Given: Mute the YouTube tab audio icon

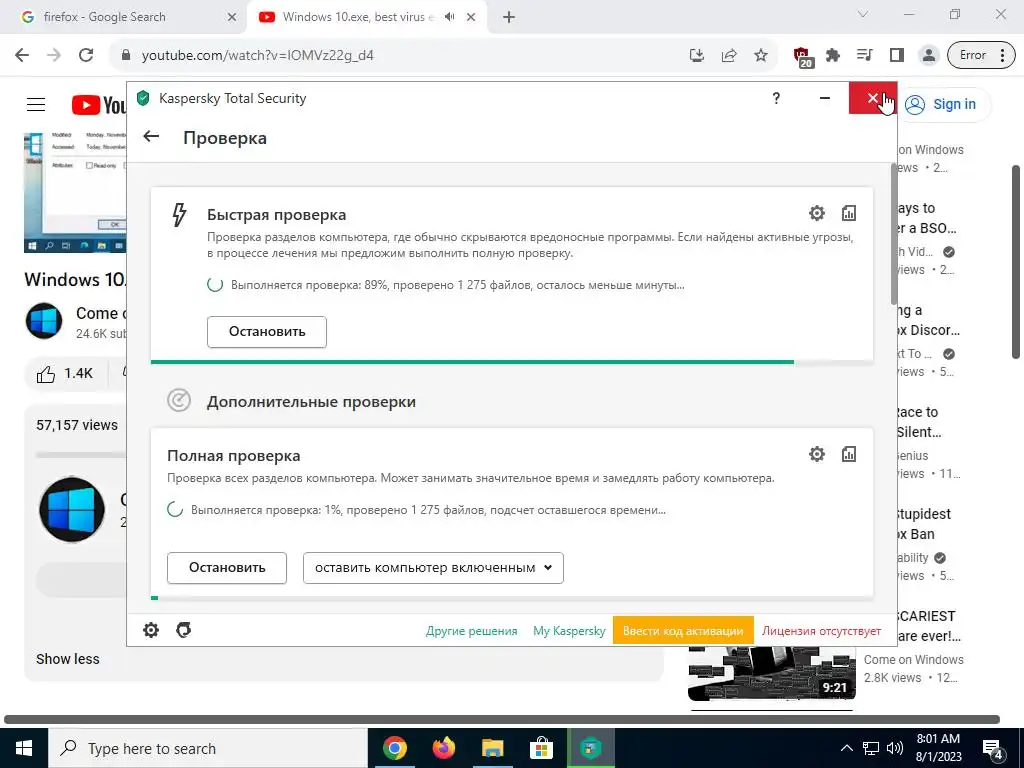Looking at the screenshot, I should (449, 17).
